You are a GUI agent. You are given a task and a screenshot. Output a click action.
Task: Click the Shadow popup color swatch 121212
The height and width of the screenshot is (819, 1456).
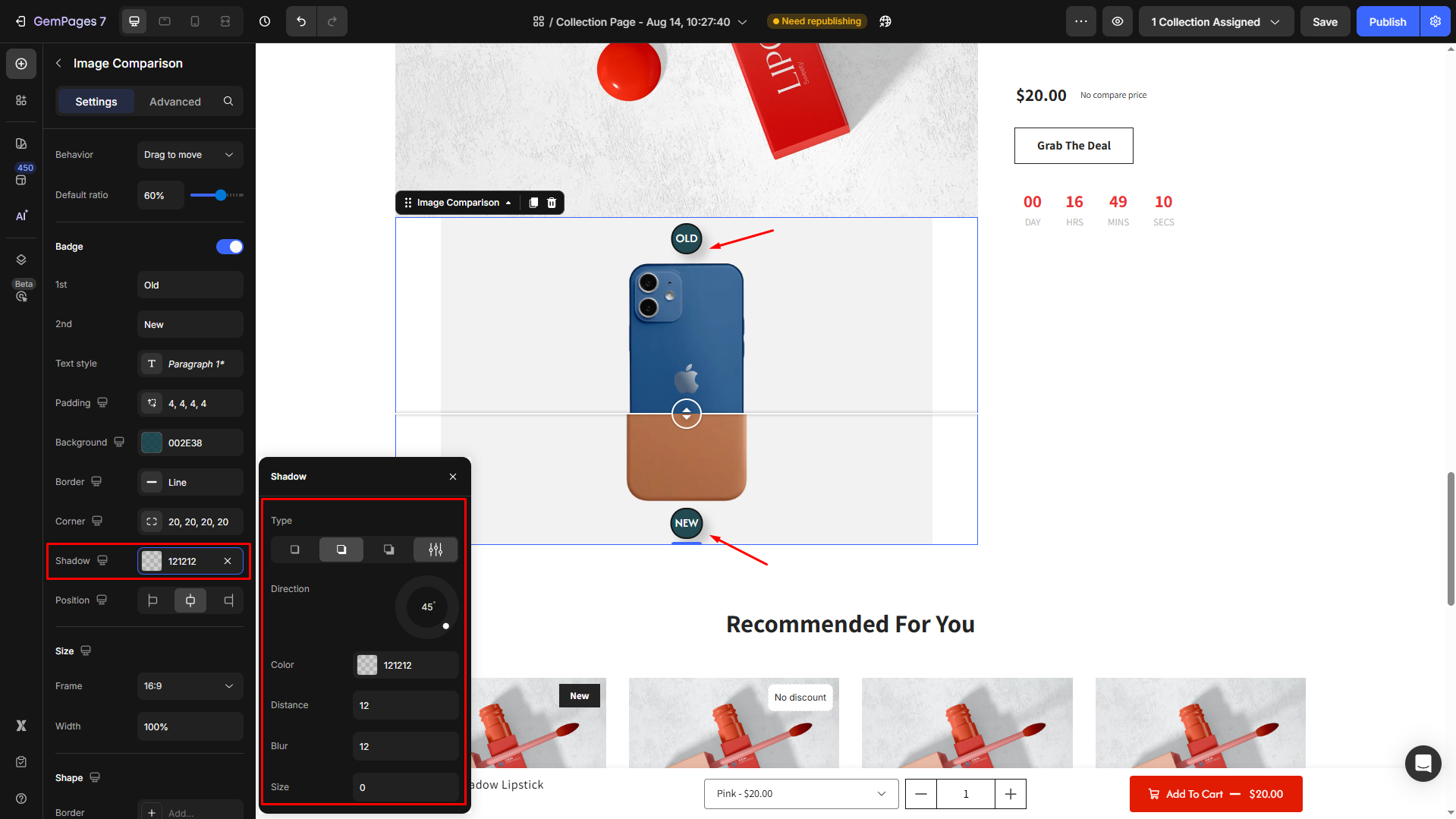pos(367,665)
